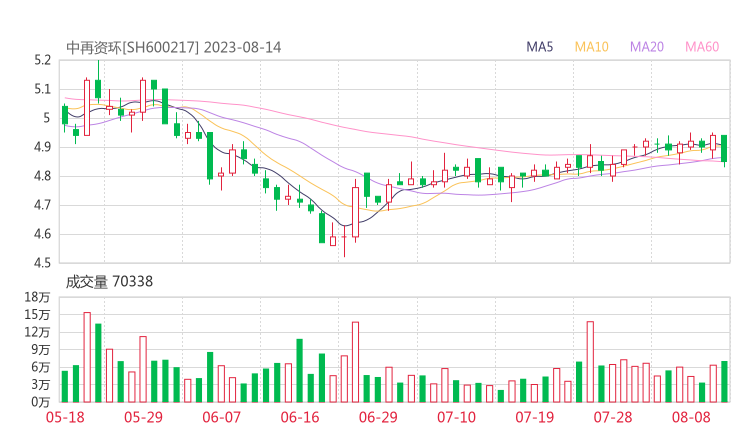Click the 08-08 date label
The image size is (740, 440).
(x=691, y=417)
